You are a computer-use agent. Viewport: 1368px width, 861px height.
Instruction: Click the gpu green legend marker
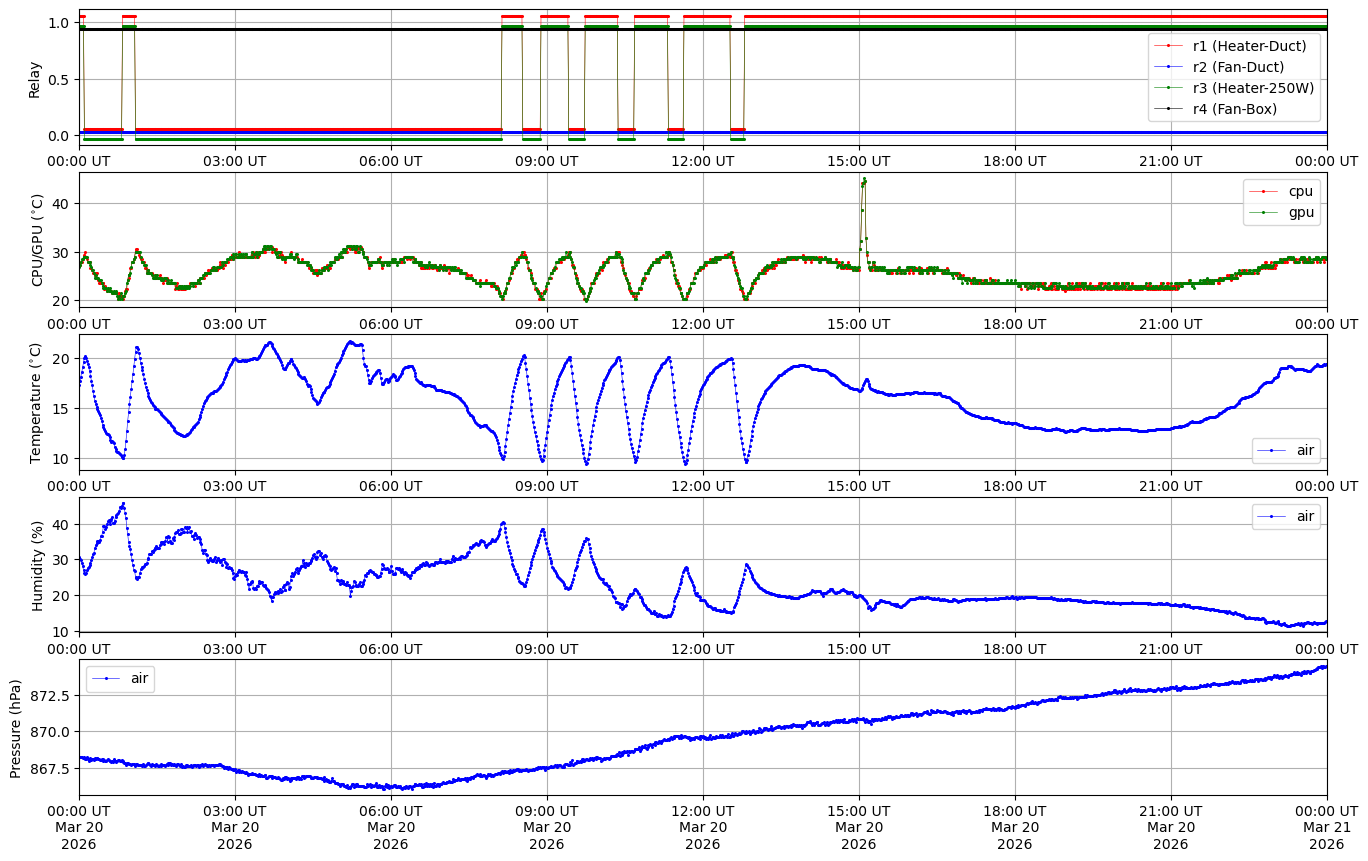1264,212
